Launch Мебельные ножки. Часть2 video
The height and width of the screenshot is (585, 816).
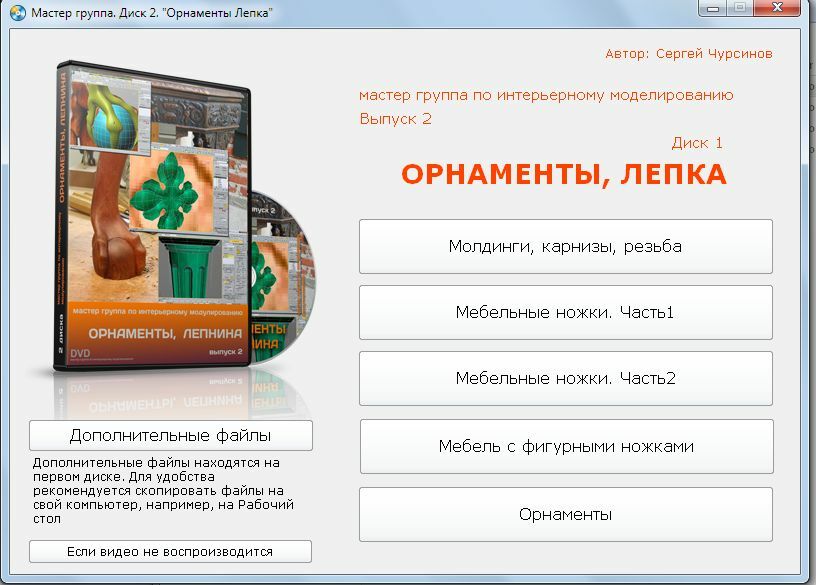click(x=566, y=378)
